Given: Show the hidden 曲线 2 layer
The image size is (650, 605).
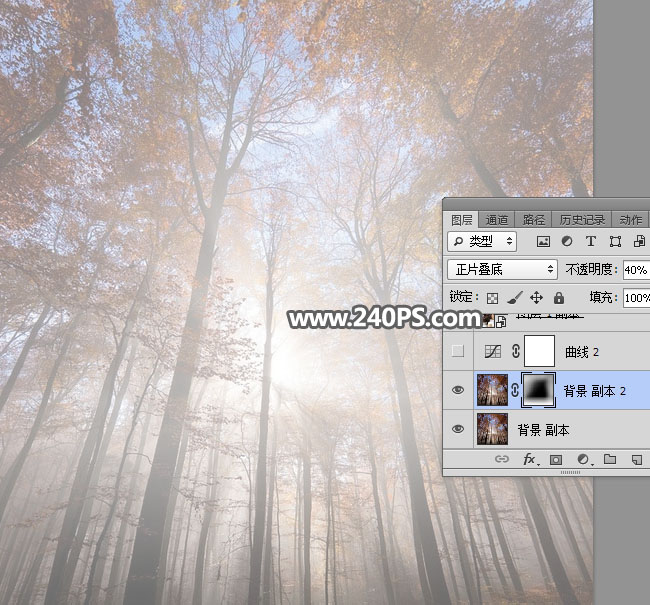Looking at the screenshot, I should pos(458,351).
